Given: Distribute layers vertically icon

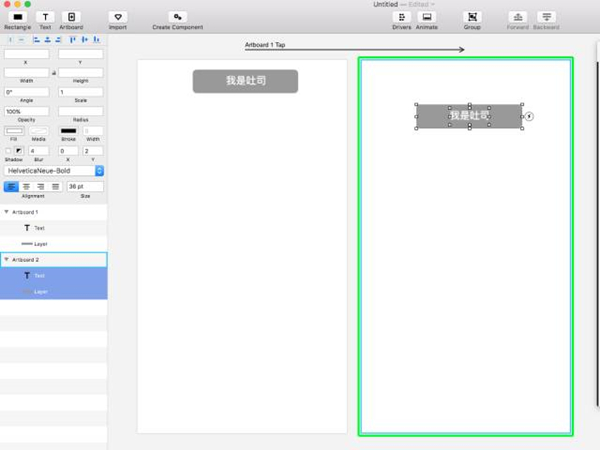Looking at the screenshot, I should pyautogui.click(x=21, y=39).
